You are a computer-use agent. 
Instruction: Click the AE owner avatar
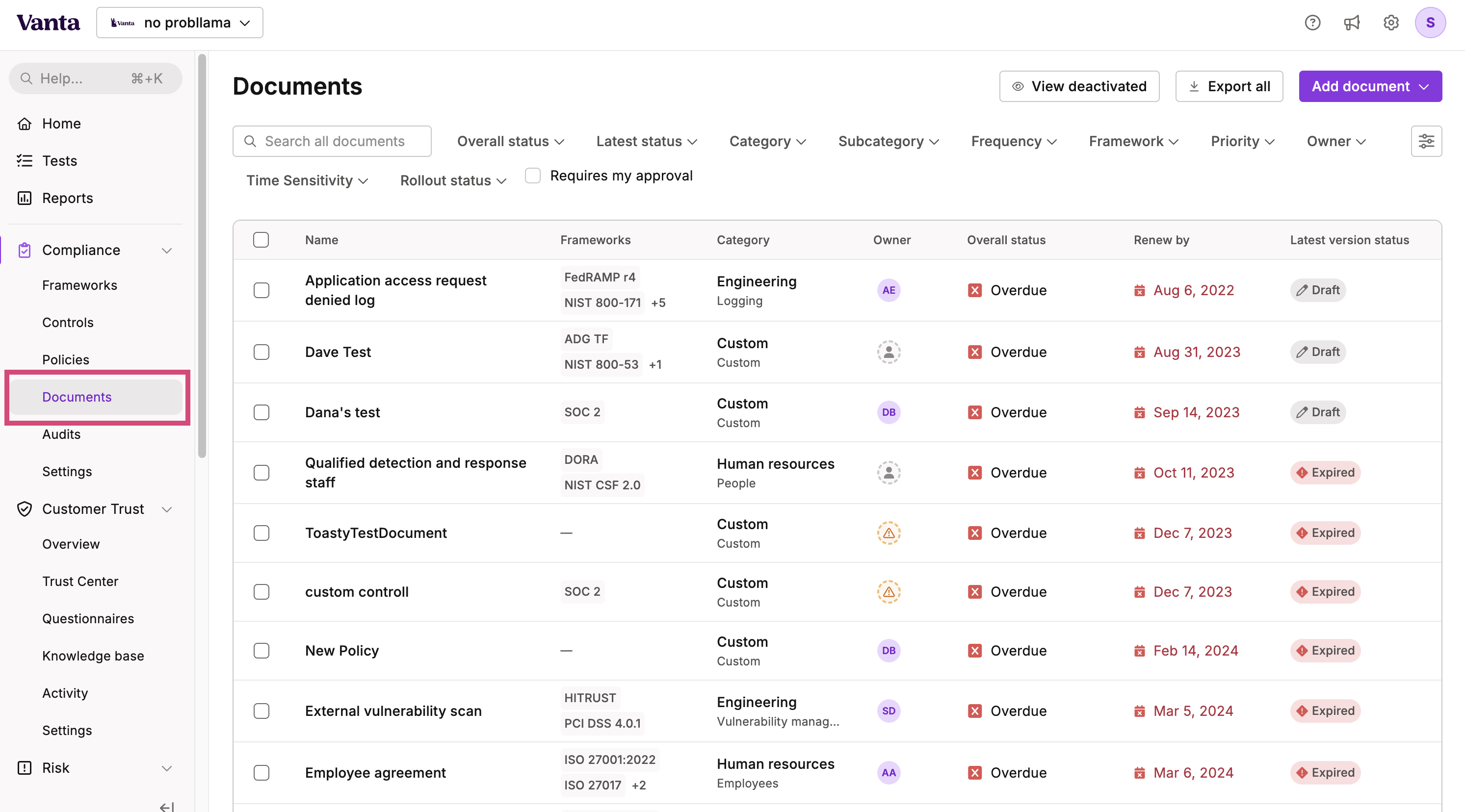[x=889, y=290]
